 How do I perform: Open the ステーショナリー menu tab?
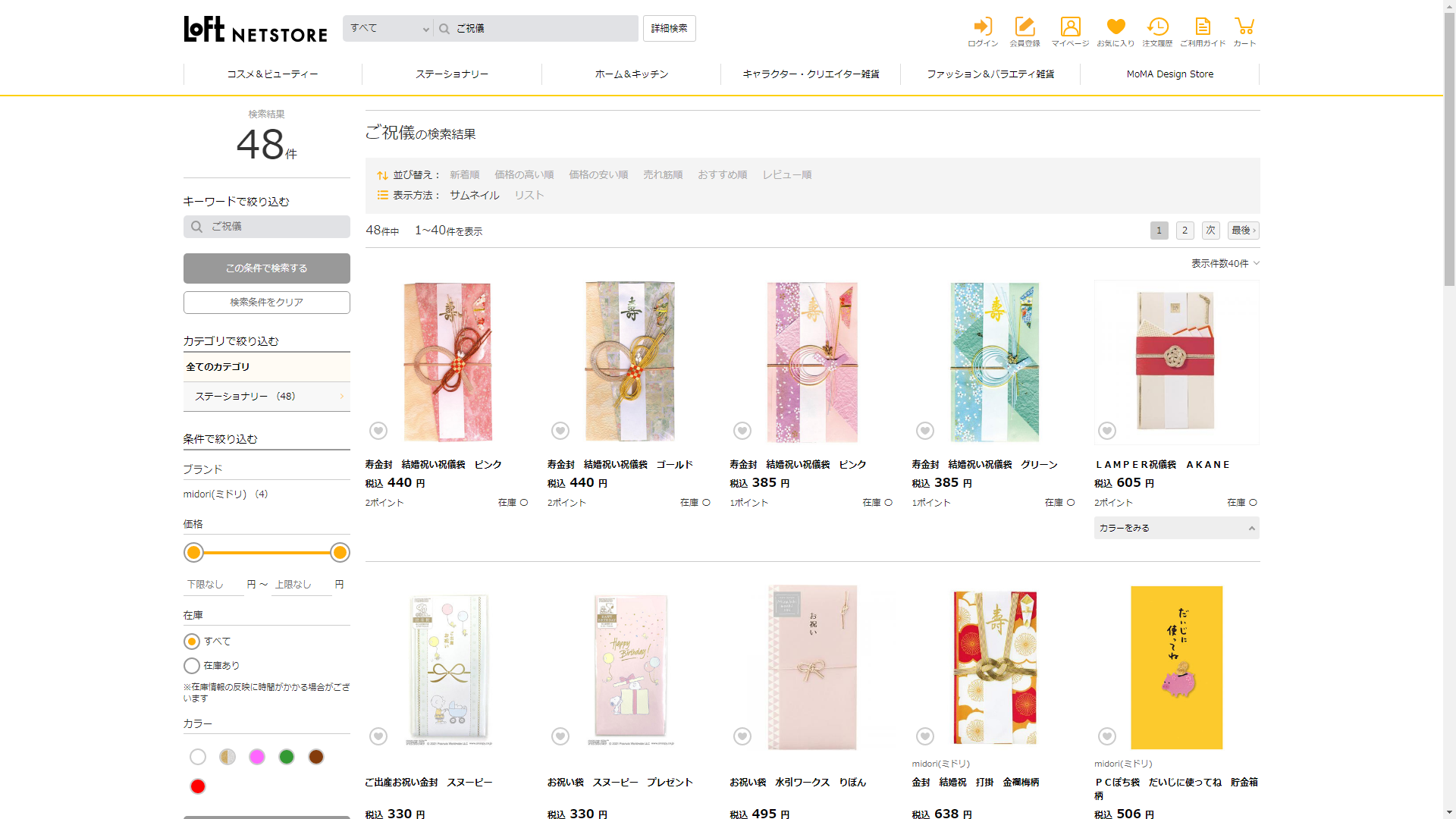(x=452, y=74)
